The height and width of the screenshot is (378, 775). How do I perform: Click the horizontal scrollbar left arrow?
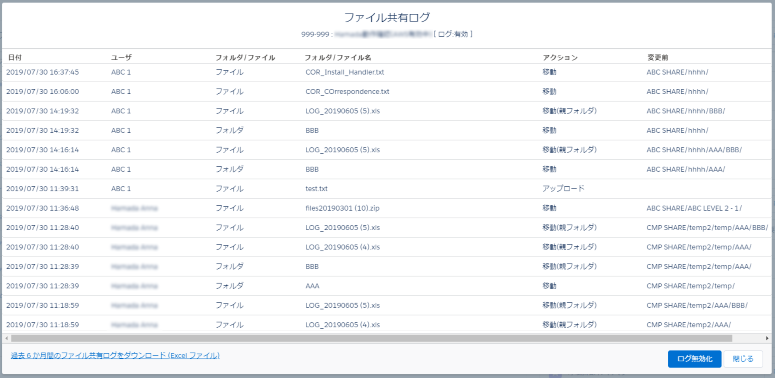[x=6, y=338]
